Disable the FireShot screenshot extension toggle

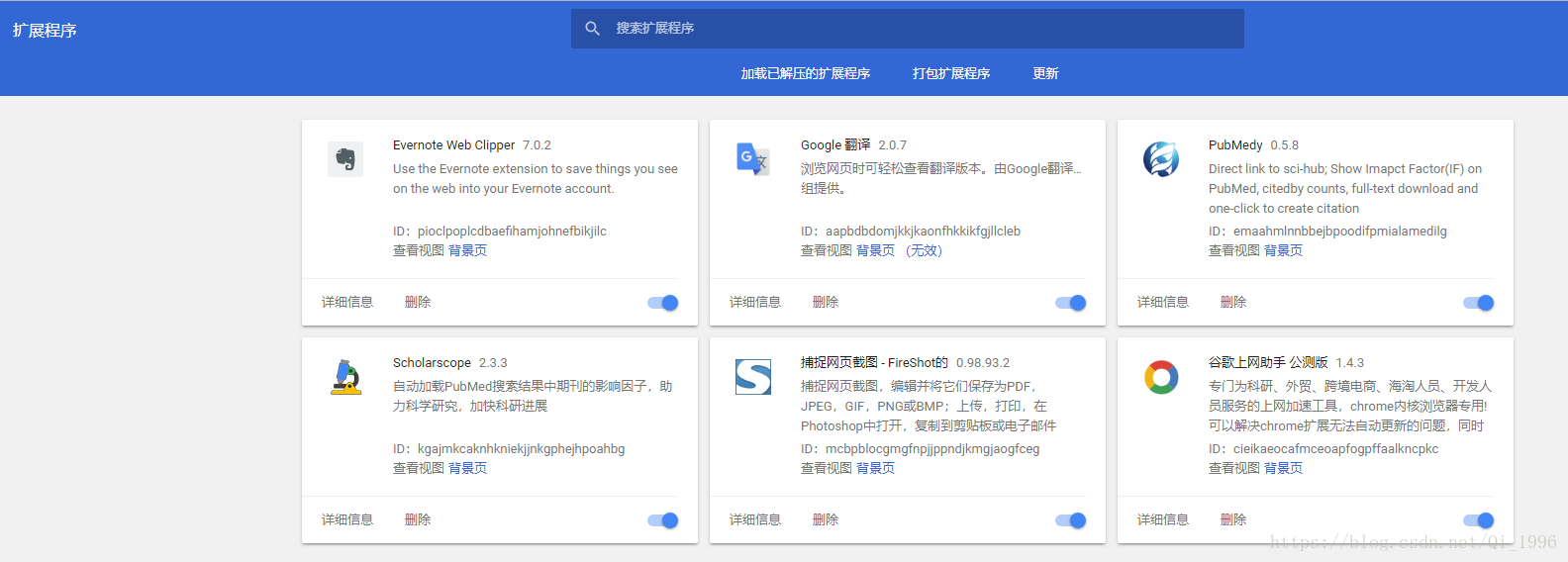pos(1071,520)
